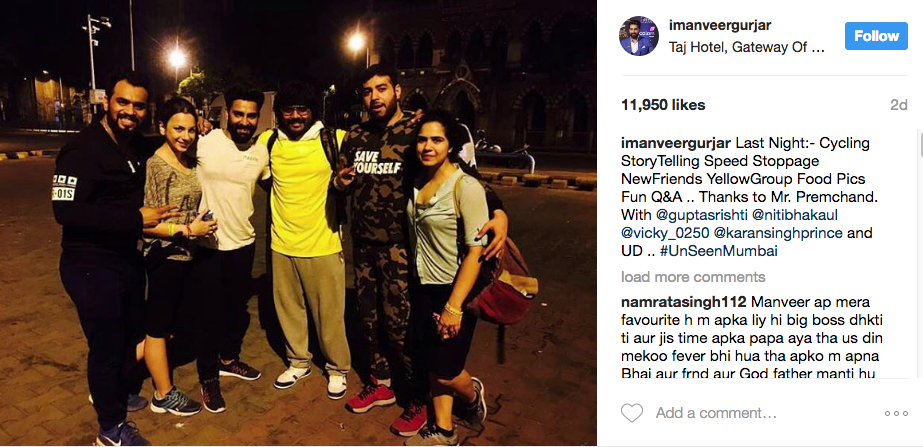Click the group photo of the post
Image resolution: width=923 pixels, height=447 pixels.
pos(298,223)
